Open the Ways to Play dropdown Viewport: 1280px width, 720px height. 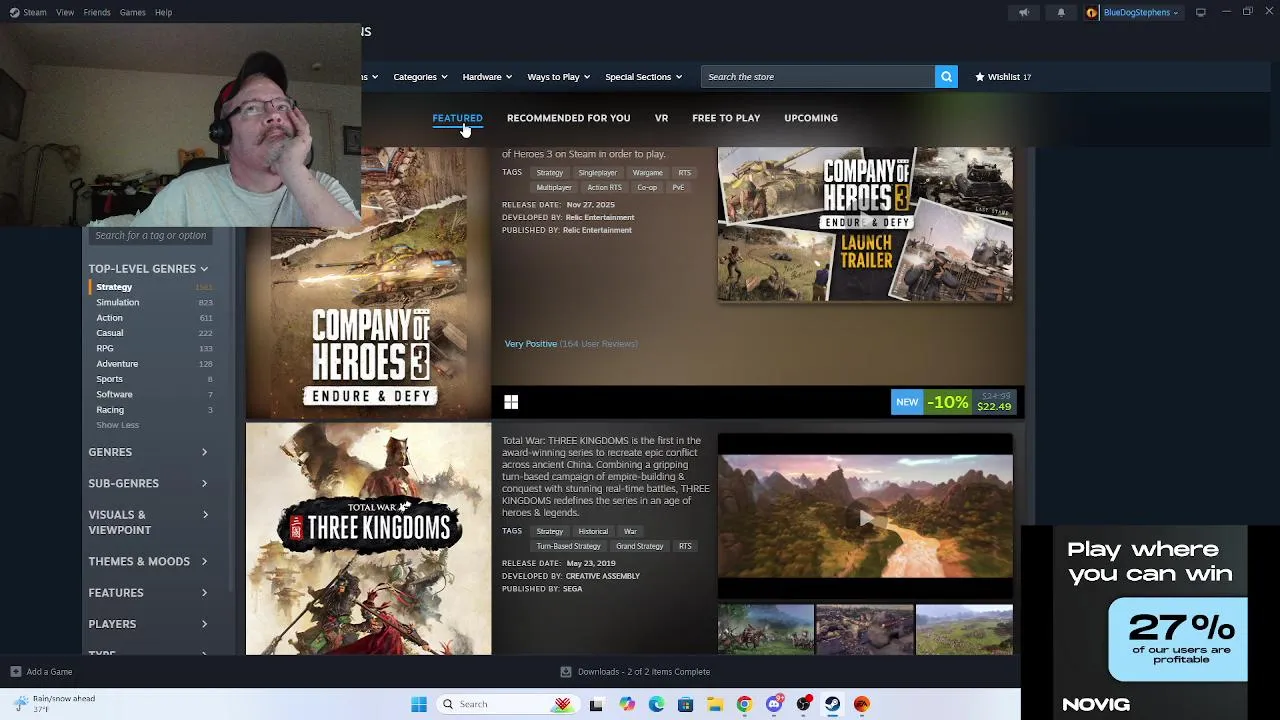point(559,77)
